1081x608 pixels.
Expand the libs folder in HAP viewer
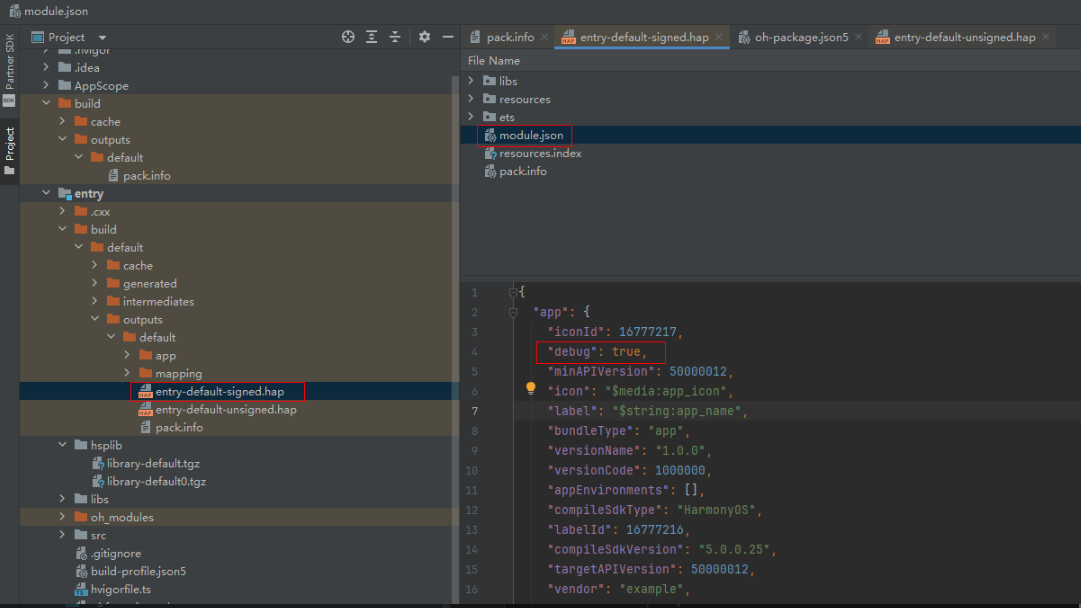471,81
